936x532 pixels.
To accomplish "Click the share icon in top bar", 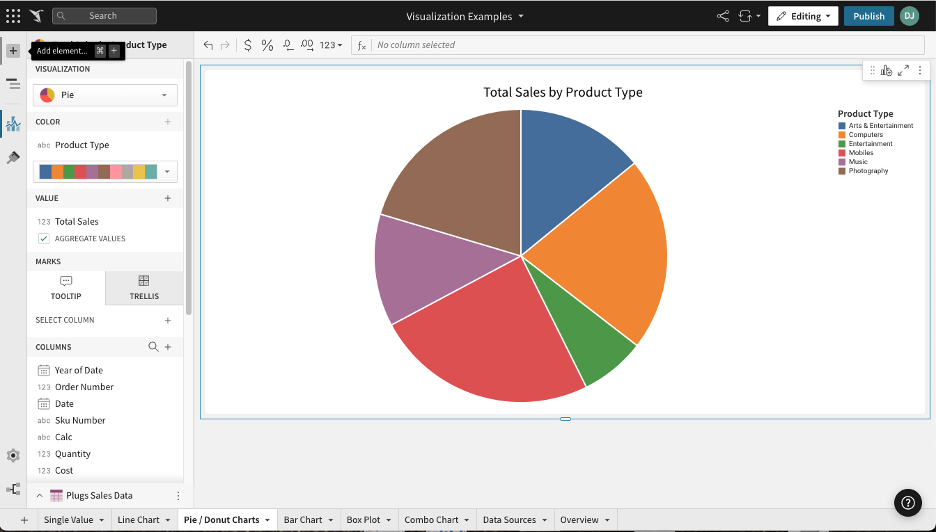I will click(723, 16).
